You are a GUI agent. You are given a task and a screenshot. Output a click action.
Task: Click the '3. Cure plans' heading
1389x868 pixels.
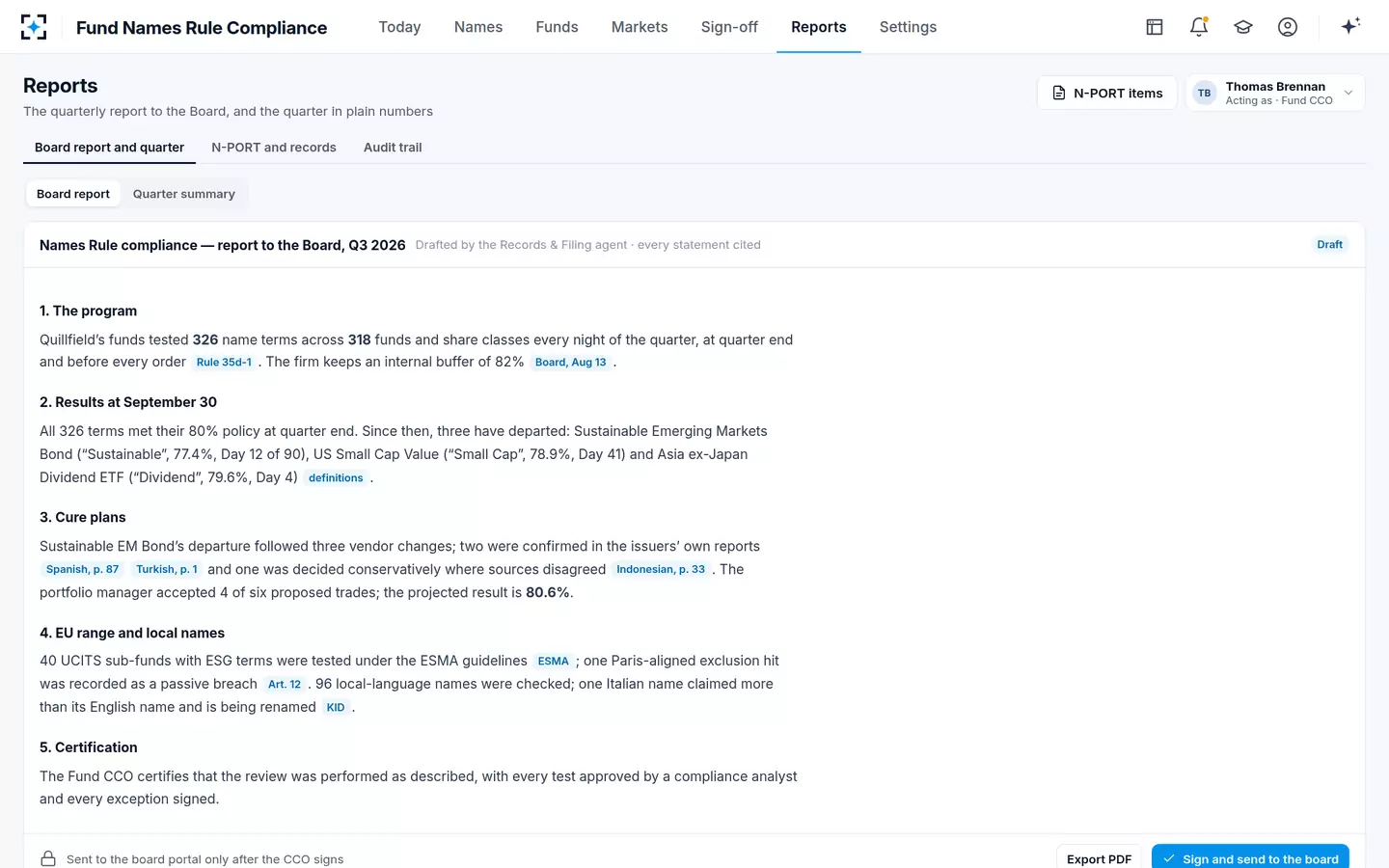tap(83, 517)
